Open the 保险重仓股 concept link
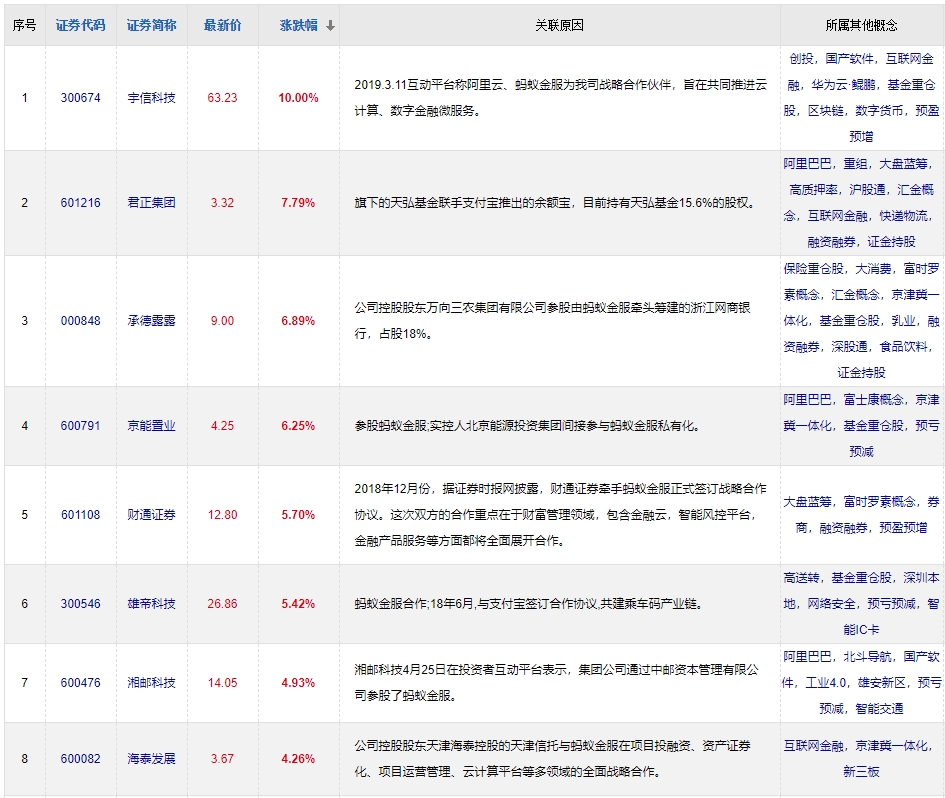This screenshot has width=945, height=798. pyautogui.click(x=813, y=268)
